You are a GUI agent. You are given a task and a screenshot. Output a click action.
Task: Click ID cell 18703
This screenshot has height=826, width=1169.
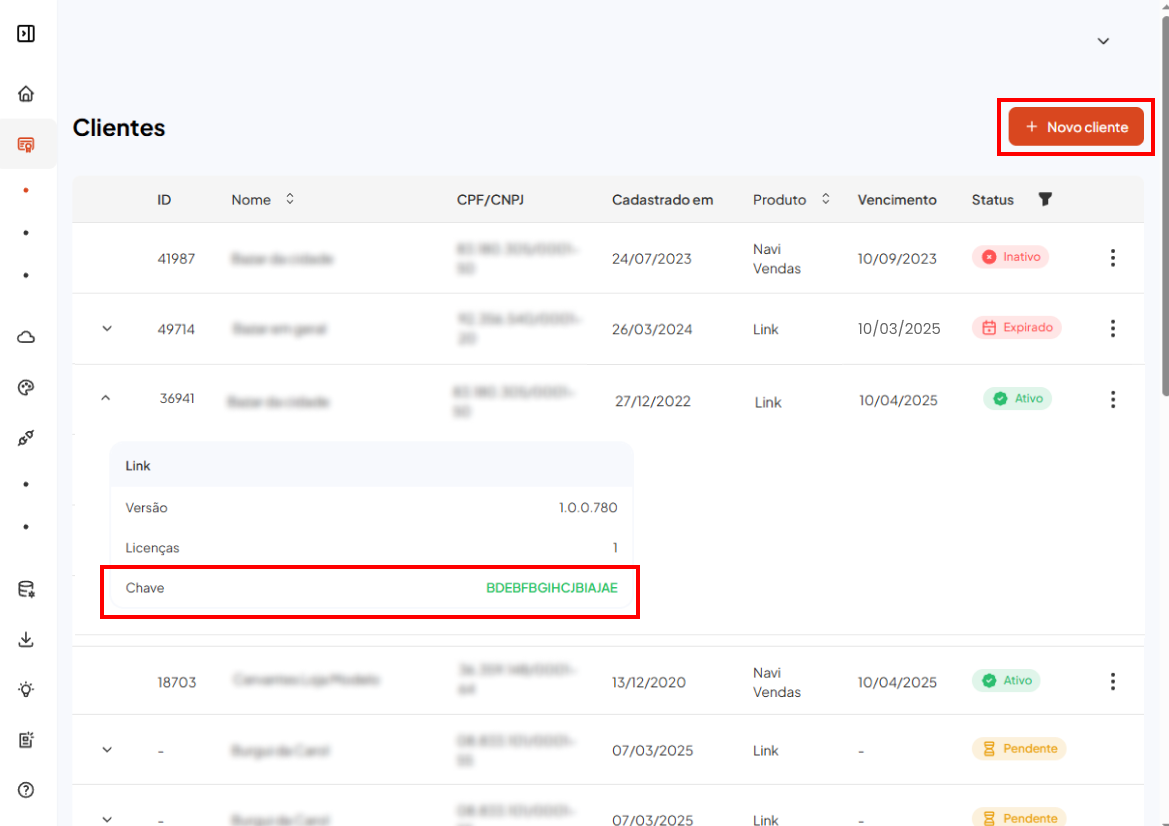pos(177,682)
